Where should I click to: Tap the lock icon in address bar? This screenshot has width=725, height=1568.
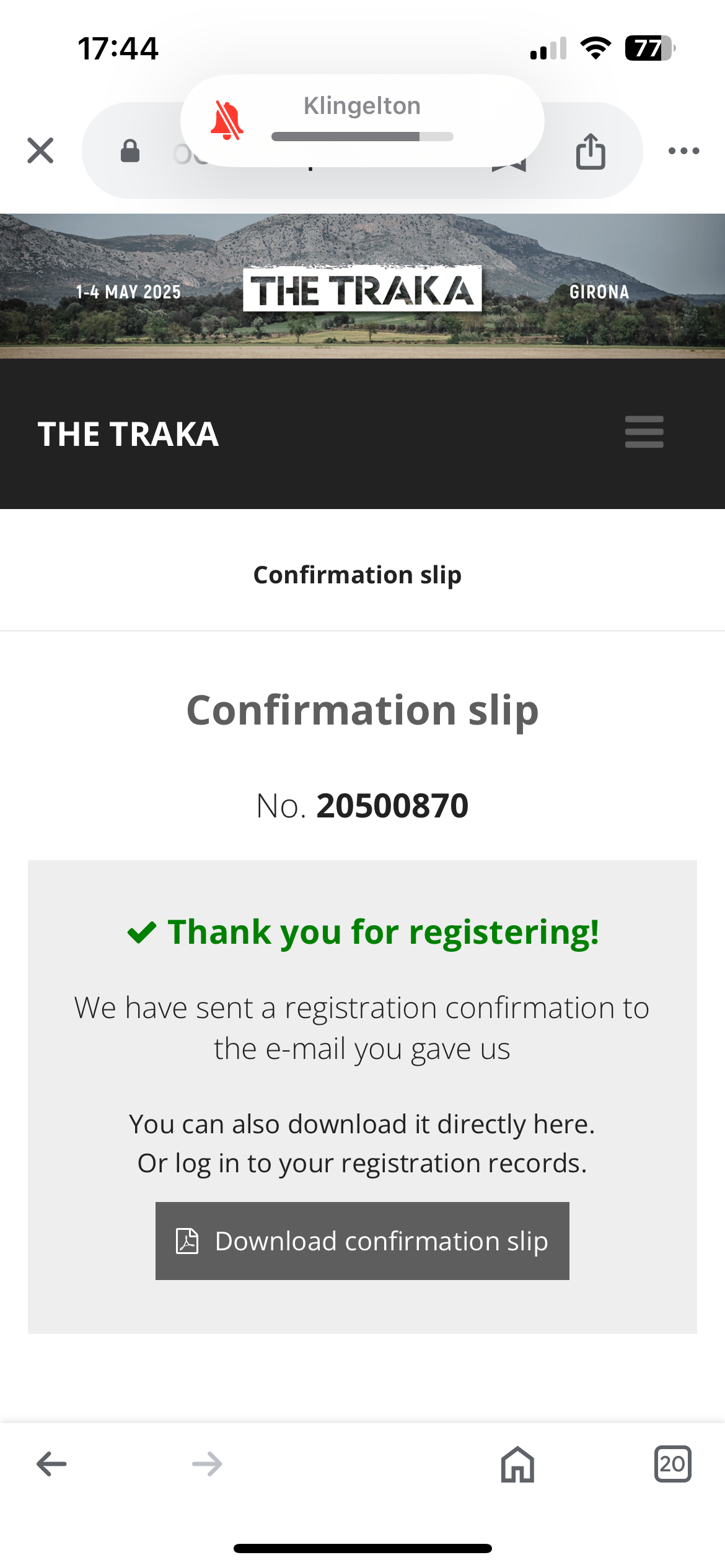point(130,150)
